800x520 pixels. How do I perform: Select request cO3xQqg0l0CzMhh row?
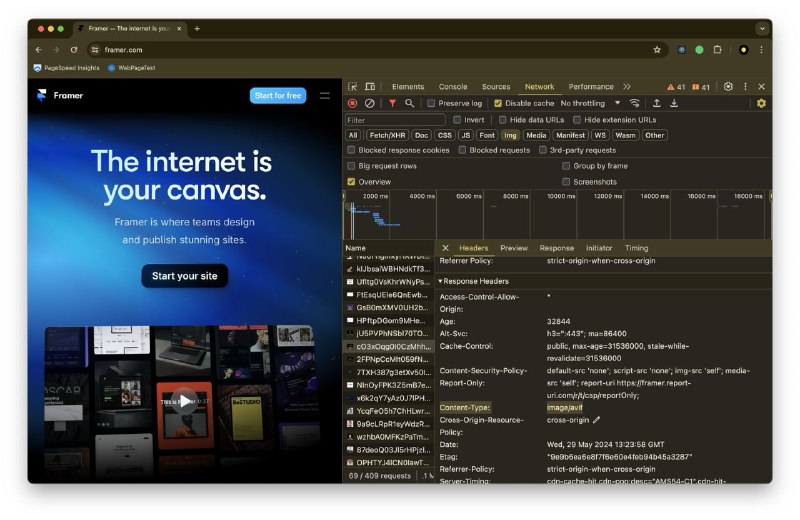point(389,346)
